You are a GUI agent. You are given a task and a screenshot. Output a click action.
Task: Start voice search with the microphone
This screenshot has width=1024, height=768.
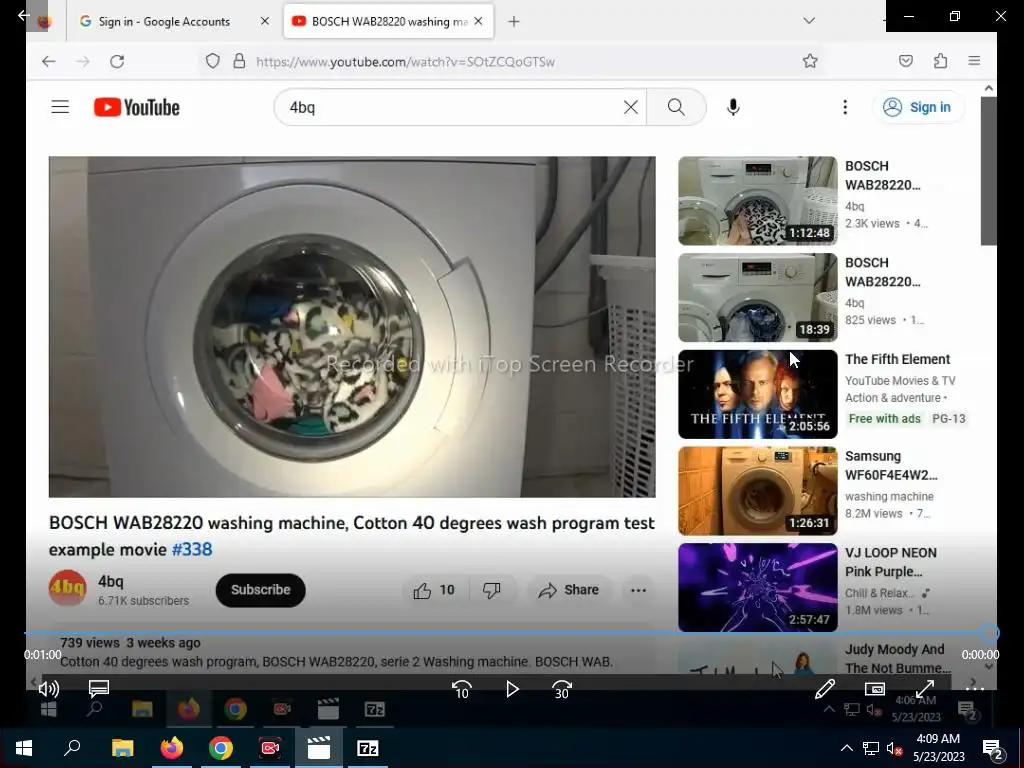(x=733, y=107)
